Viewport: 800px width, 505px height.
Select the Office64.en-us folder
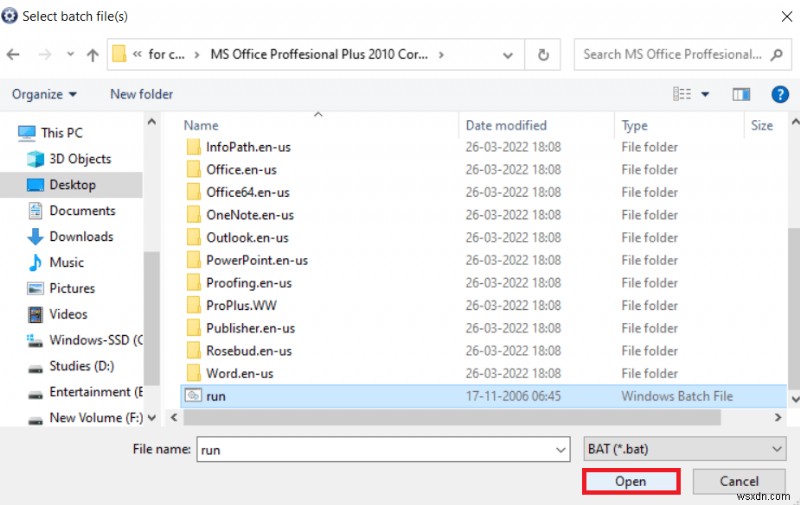coord(247,192)
